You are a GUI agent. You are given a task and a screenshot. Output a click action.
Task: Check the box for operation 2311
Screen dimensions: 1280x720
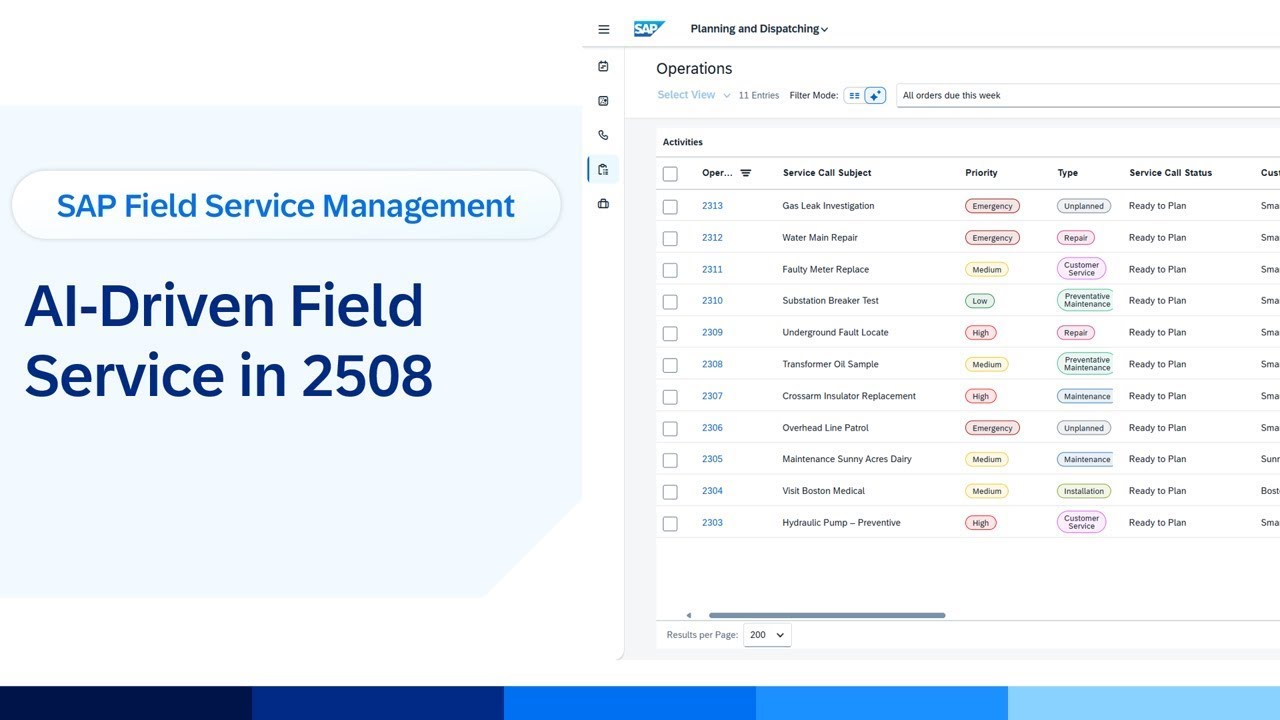click(x=670, y=270)
